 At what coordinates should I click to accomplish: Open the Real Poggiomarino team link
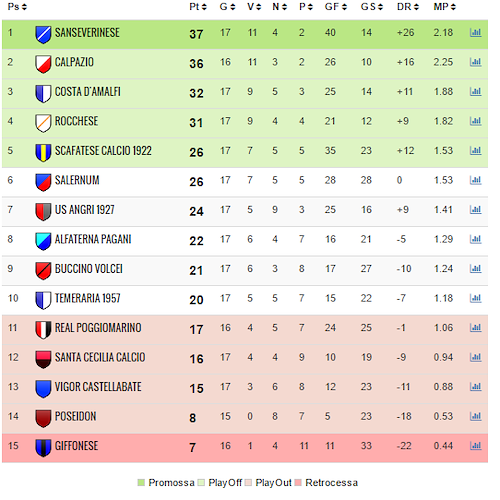click(98, 328)
